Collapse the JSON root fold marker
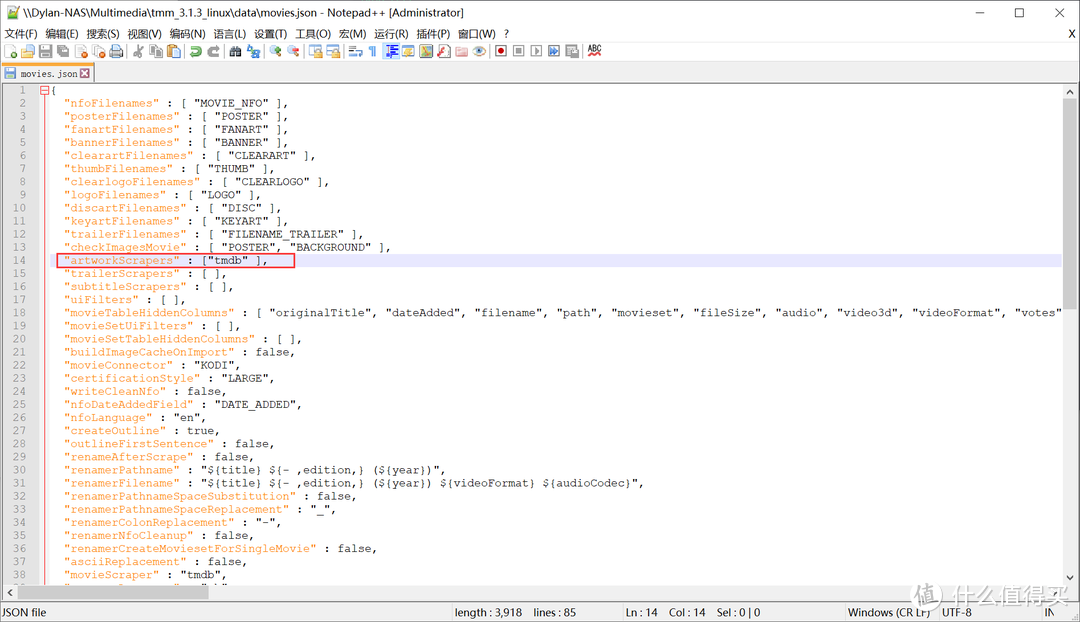Image resolution: width=1080 pixels, height=622 pixels. [x=45, y=90]
